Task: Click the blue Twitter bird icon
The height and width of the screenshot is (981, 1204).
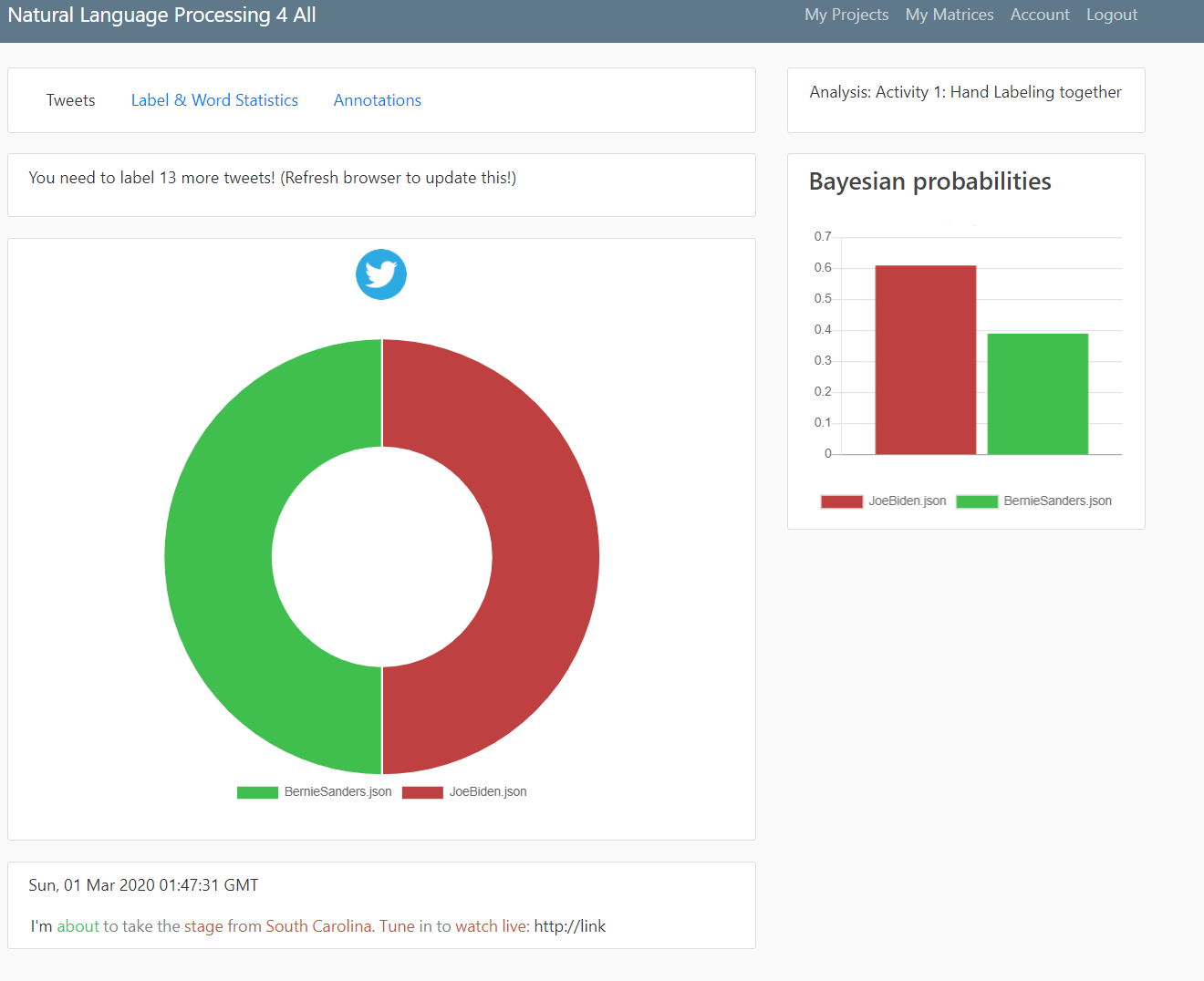Action: click(381, 274)
